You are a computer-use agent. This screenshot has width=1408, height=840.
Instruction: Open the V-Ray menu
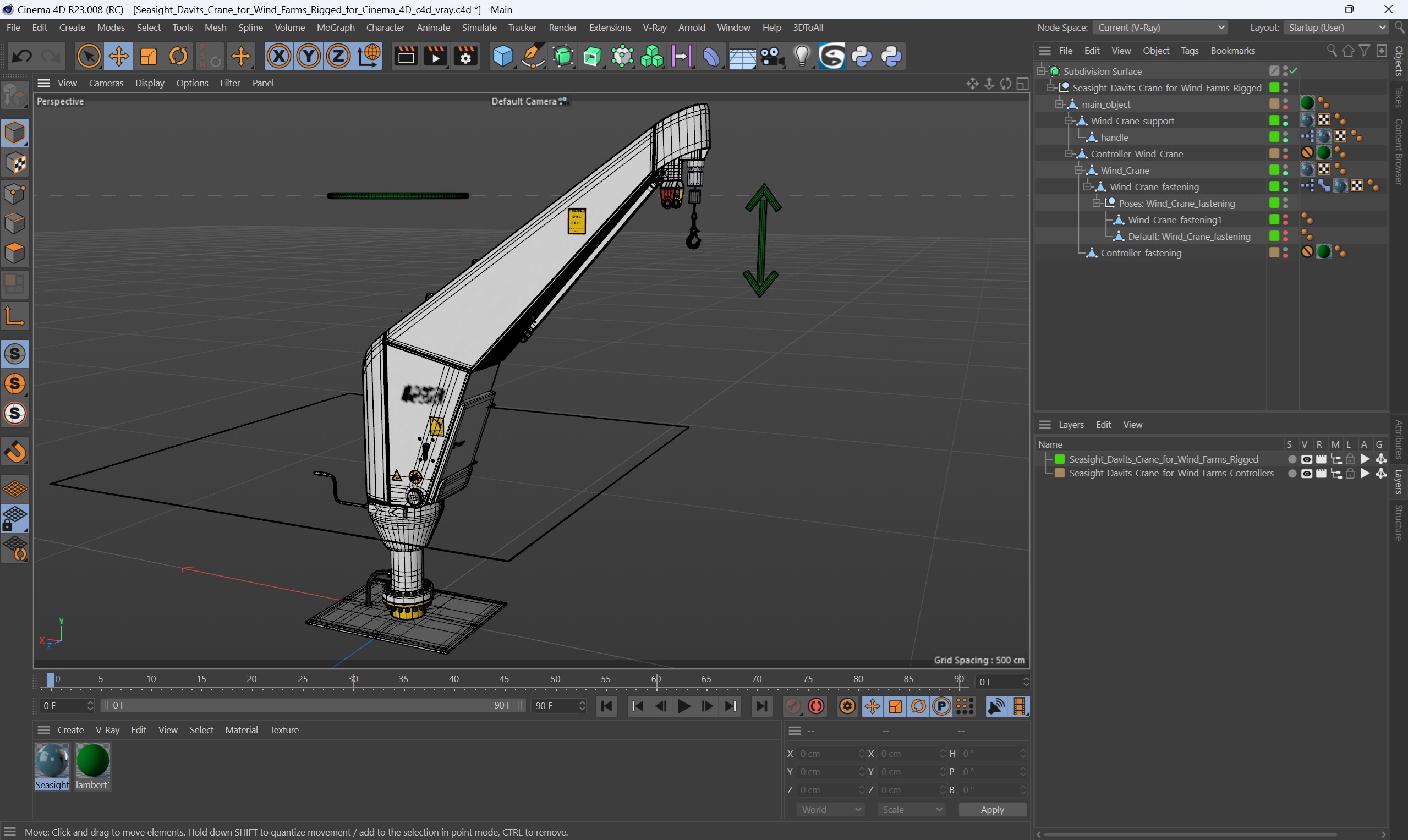tap(654, 27)
